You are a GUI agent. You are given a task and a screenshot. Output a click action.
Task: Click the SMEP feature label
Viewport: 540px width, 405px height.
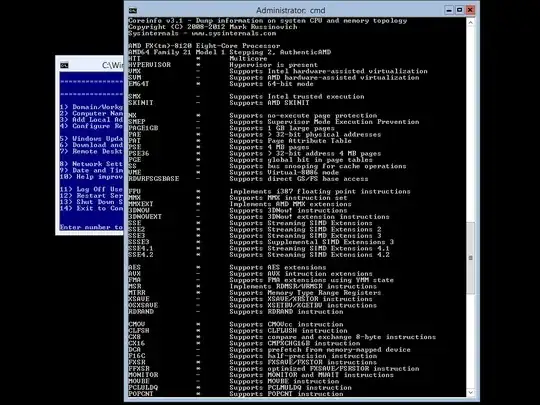[136, 122]
